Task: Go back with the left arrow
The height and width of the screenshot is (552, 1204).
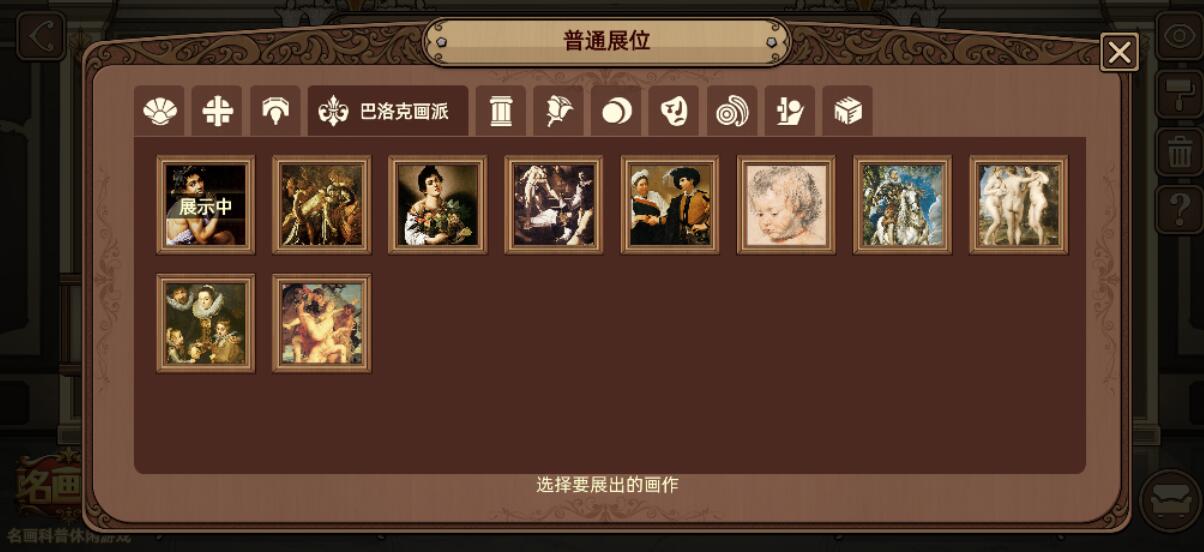Action: coord(41,37)
